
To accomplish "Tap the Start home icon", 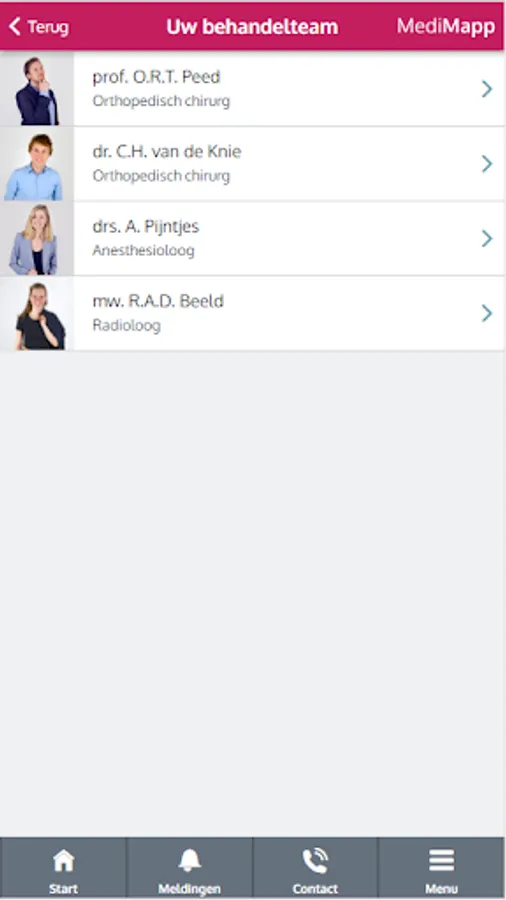I will [63, 860].
